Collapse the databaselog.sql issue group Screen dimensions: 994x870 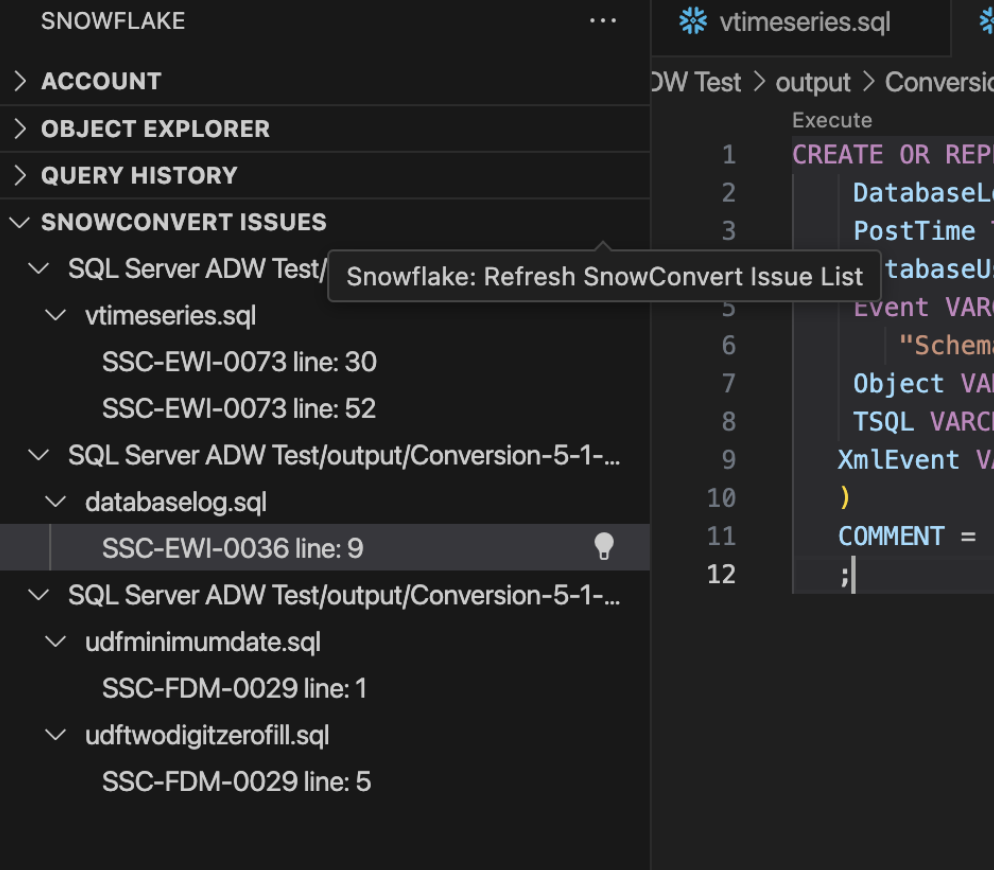55,501
